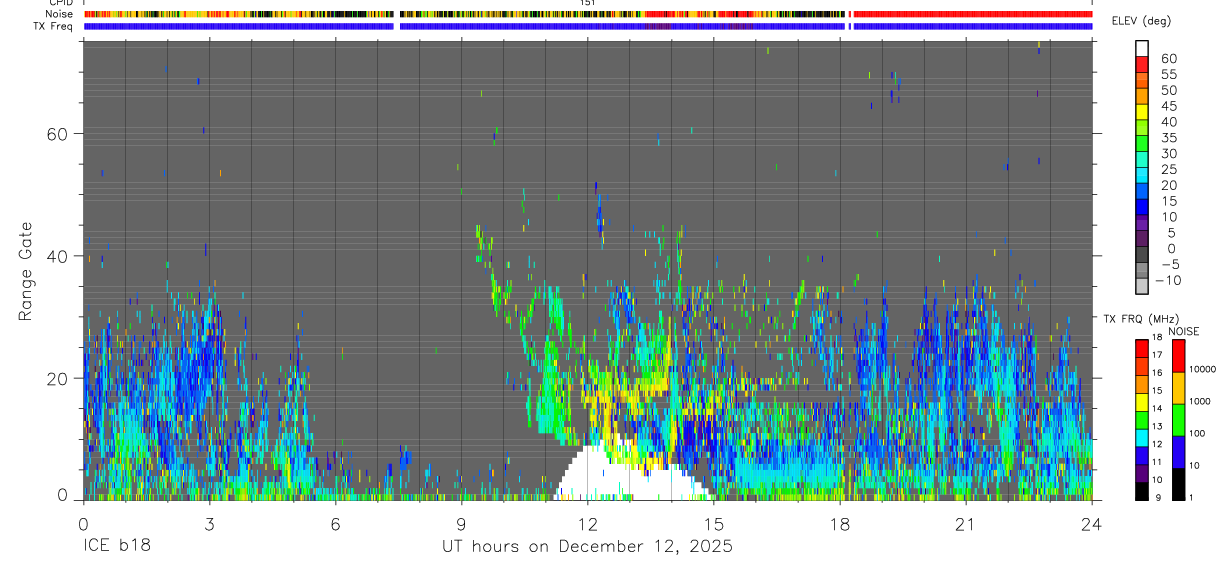The image size is (1228, 567).
Task: Click the 3 tick label on UT hours axis
Action: click(209, 524)
